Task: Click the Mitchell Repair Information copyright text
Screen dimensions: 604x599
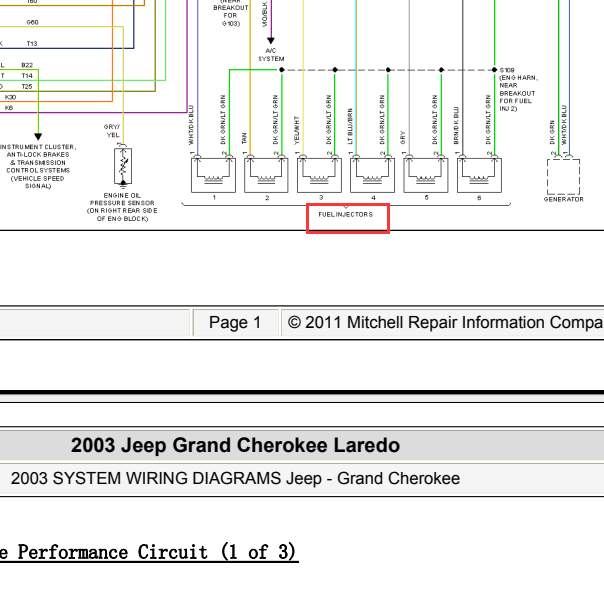Action: pos(445,322)
